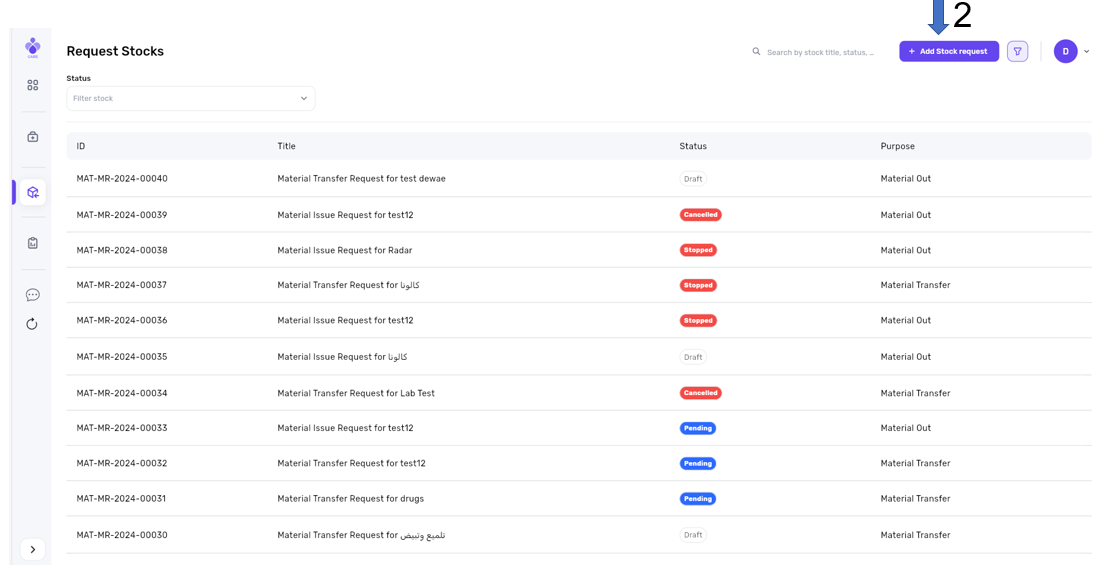Open the chat bubble icon in sidebar
Viewport: 1111px width, 565px height.
(x=33, y=295)
